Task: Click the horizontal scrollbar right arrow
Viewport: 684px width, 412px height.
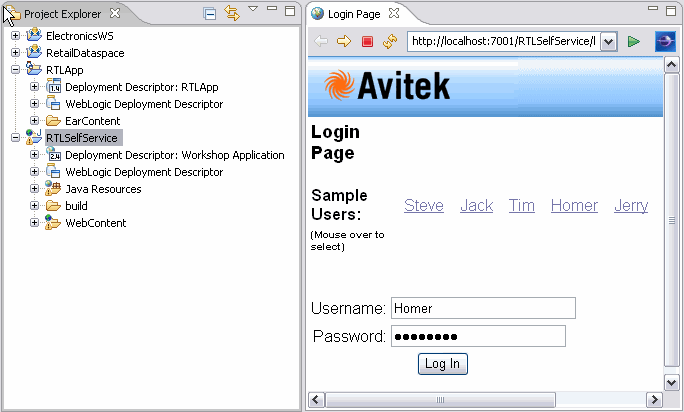Action: tap(654, 399)
